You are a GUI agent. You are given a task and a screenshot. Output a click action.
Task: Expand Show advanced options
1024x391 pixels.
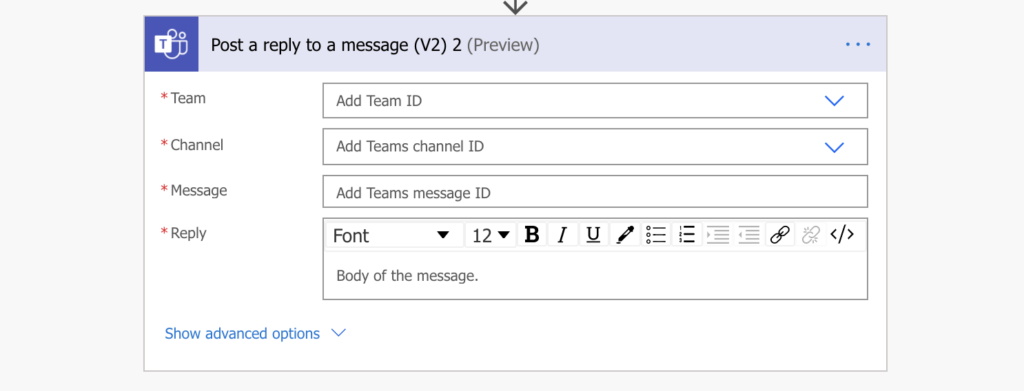pos(255,334)
